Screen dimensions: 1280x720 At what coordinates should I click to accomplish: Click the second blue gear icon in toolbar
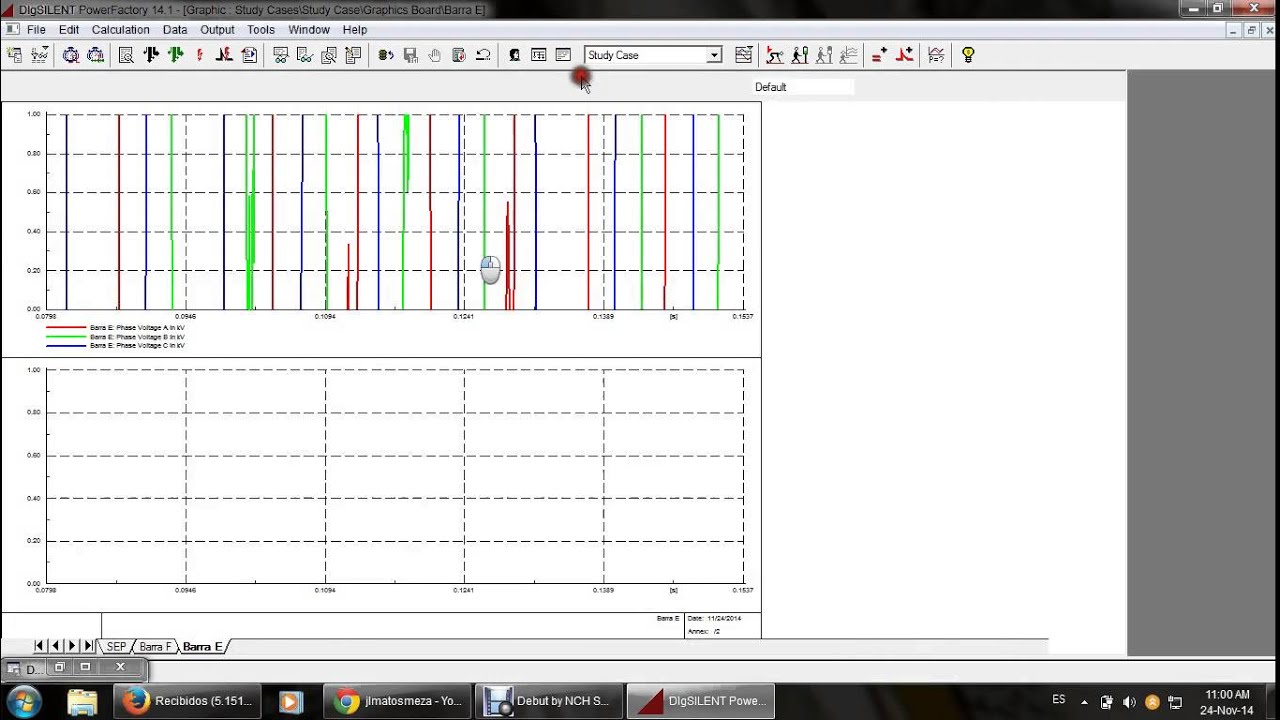tap(95, 55)
